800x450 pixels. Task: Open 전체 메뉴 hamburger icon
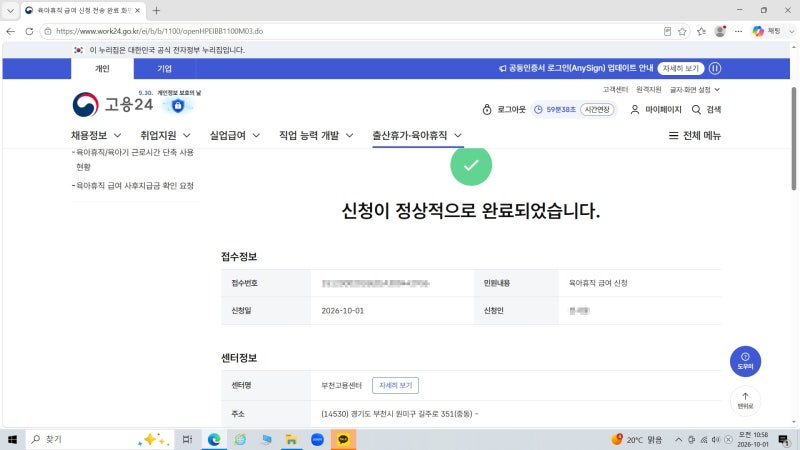(673, 136)
